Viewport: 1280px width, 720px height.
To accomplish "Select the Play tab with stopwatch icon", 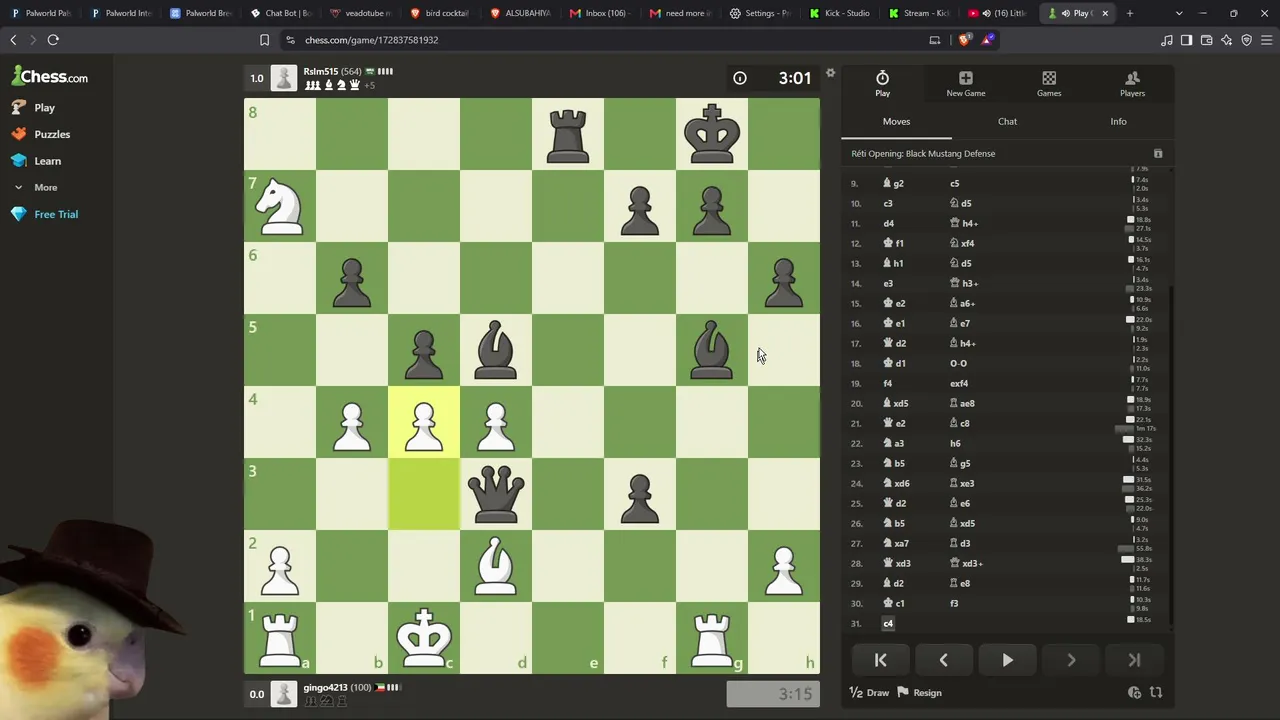I will [x=882, y=84].
